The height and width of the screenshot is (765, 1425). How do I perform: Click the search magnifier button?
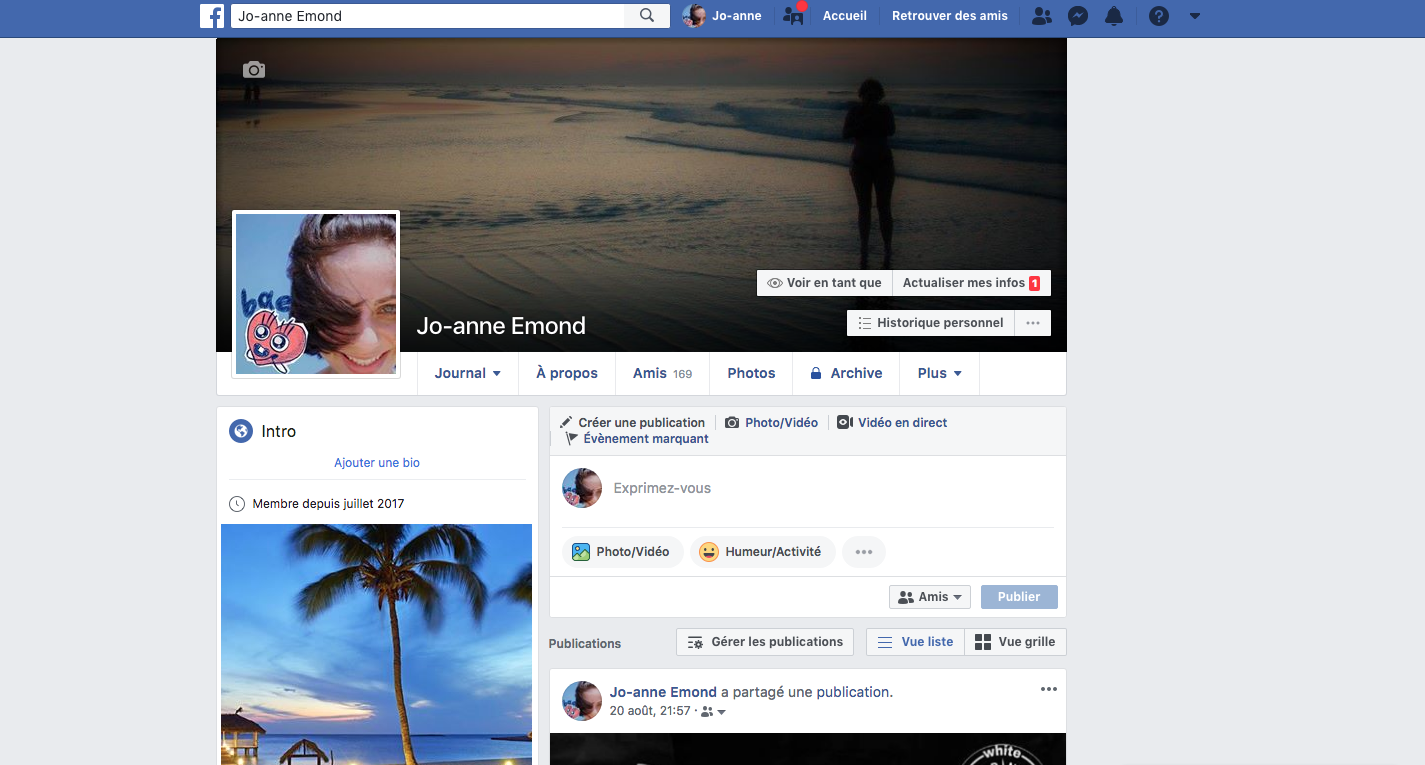(x=647, y=16)
